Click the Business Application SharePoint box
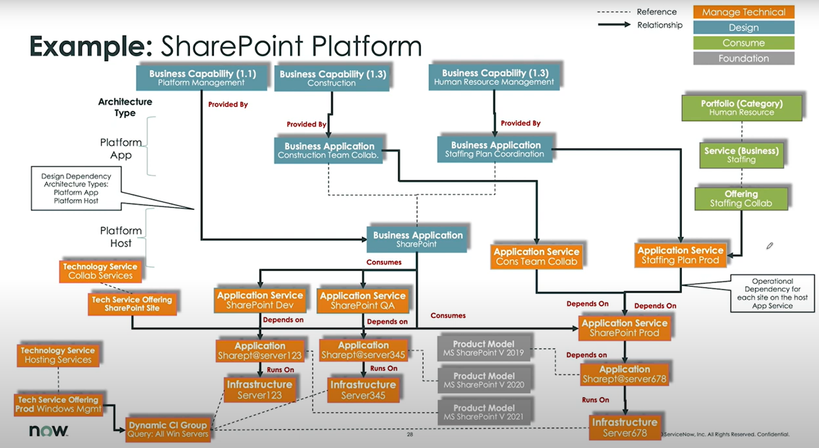The width and height of the screenshot is (819, 448). point(417,239)
